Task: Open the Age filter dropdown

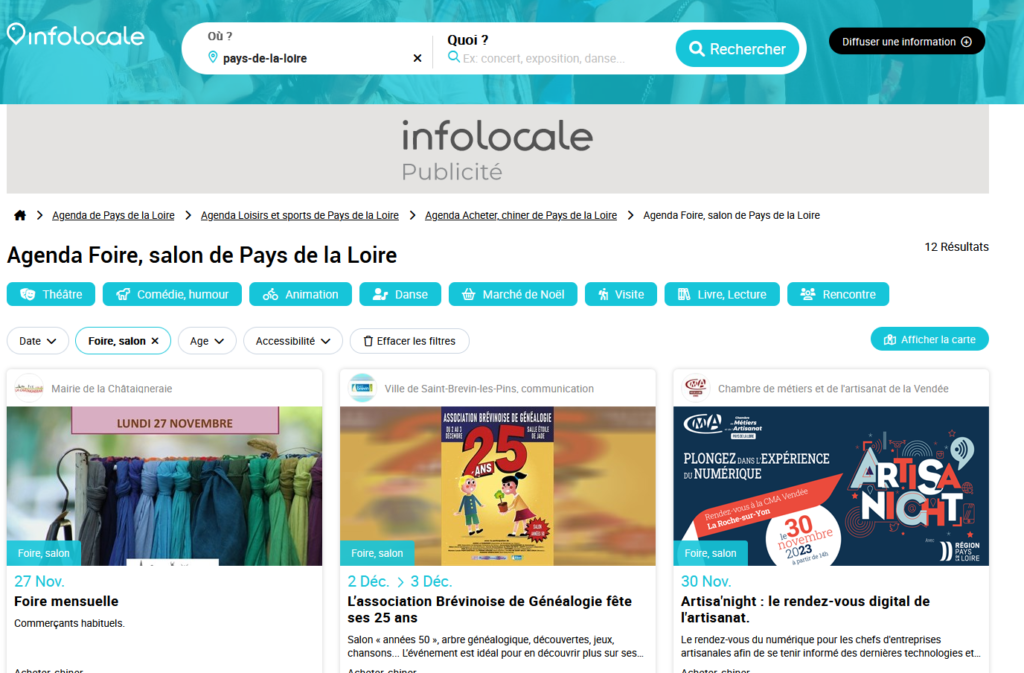Action: pyautogui.click(x=207, y=341)
